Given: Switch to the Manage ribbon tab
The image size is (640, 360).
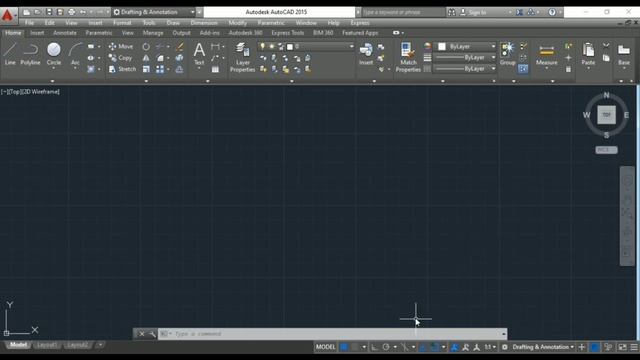Looking at the screenshot, I should point(153,33).
